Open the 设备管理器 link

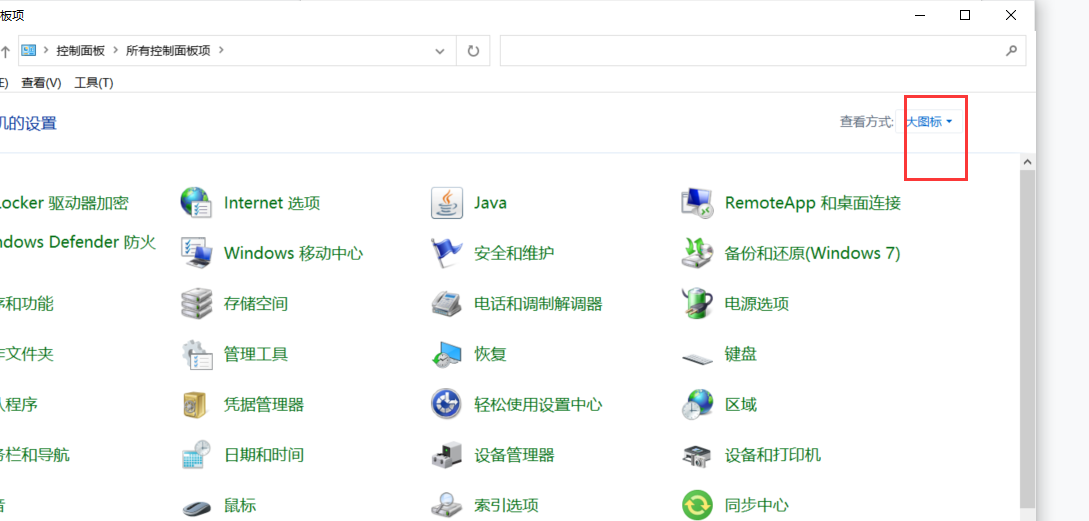point(514,455)
